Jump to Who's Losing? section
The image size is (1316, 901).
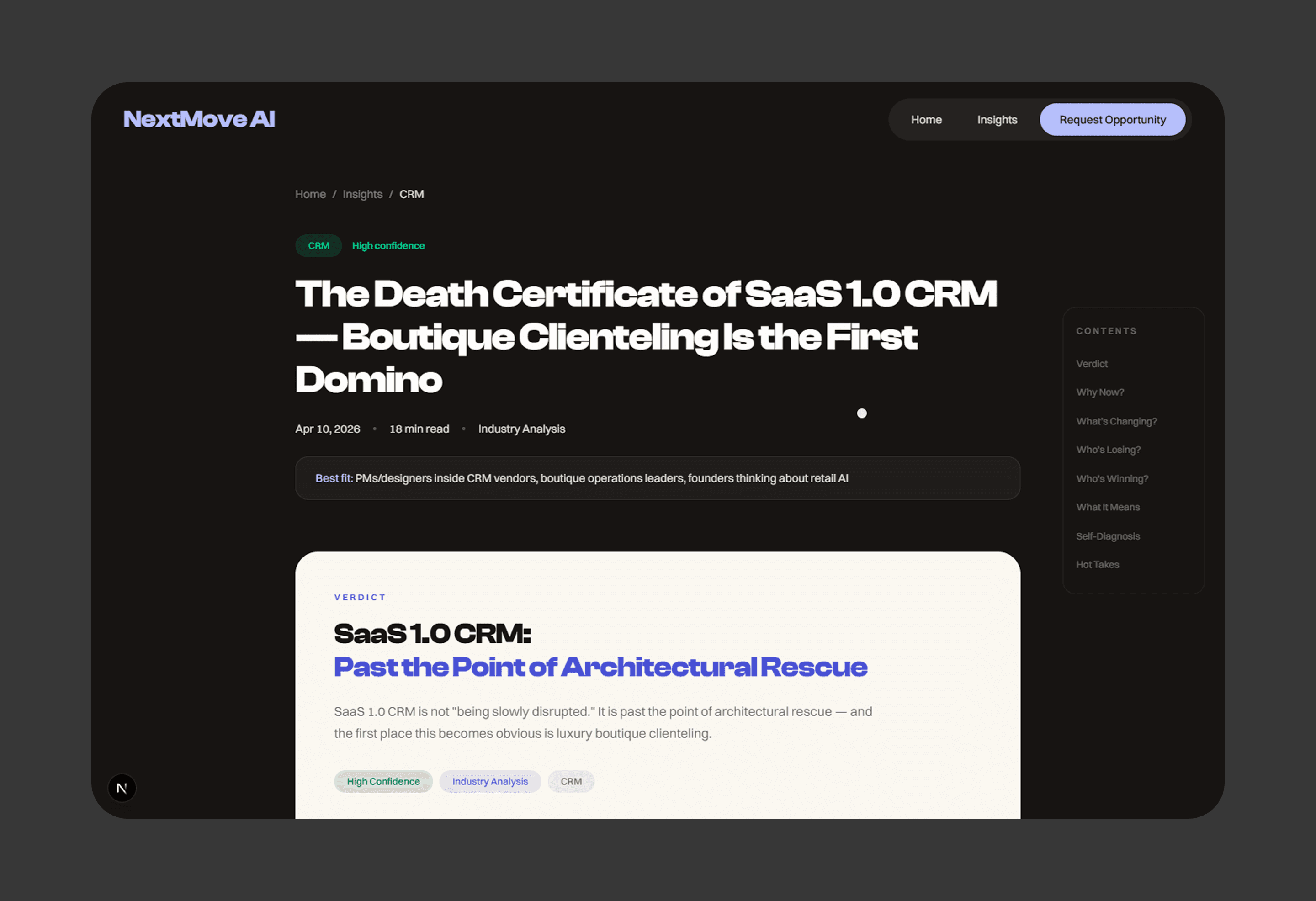pos(1109,450)
